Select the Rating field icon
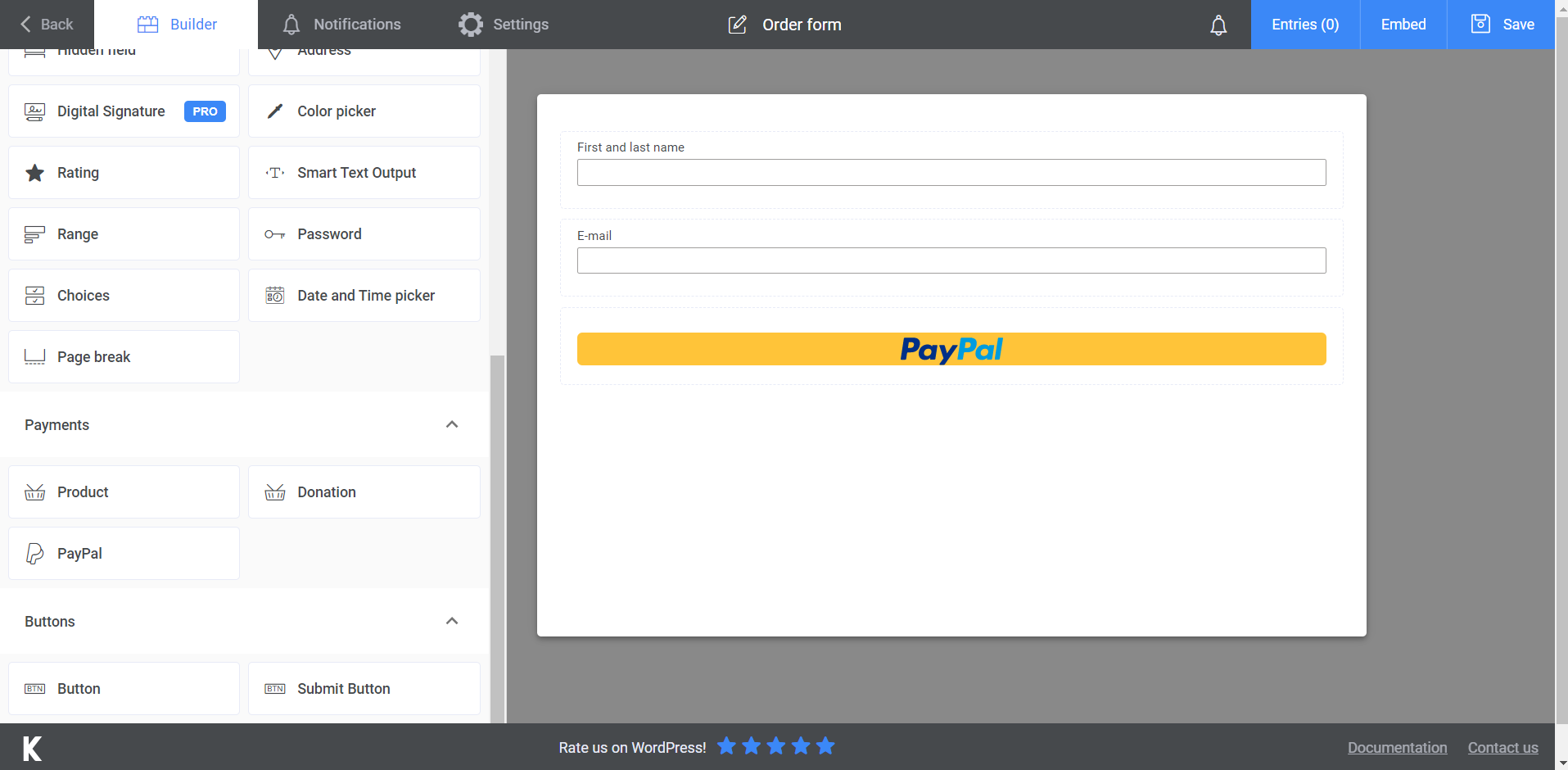The height and width of the screenshot is (770, 1568). click(x=34, y=172)
